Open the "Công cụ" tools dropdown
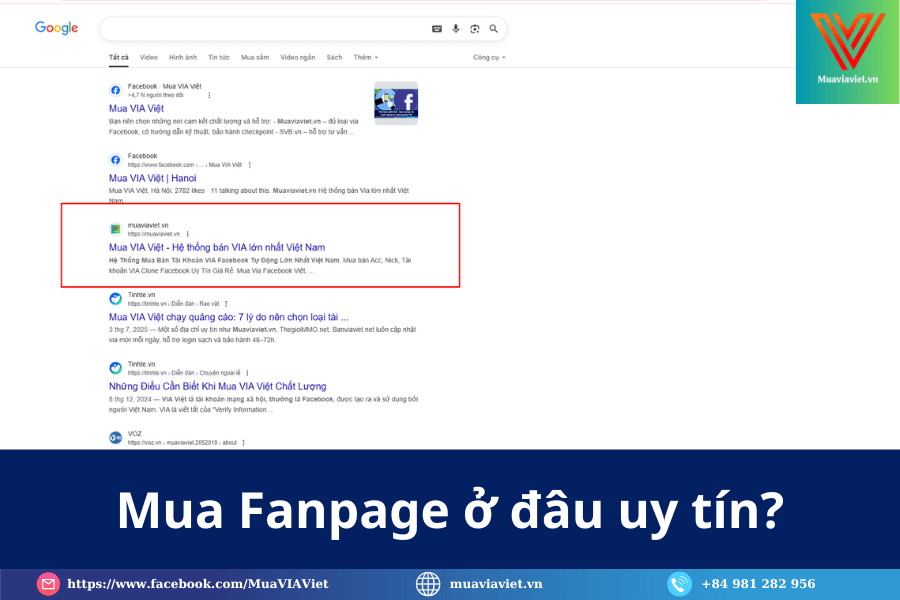The image size is (900, 600). 489,57
